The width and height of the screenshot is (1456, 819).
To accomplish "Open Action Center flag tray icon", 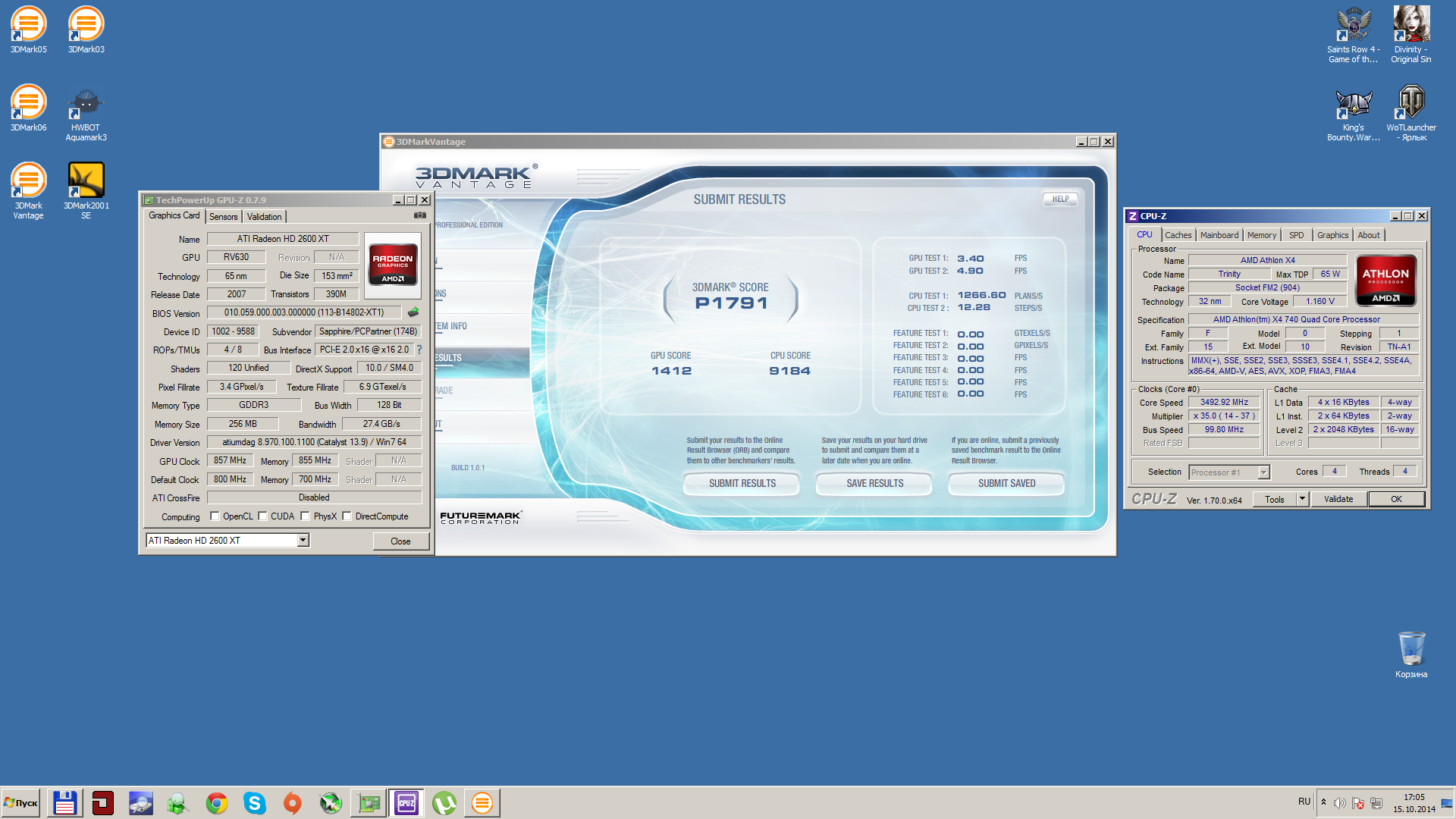I will [1358, 803].
